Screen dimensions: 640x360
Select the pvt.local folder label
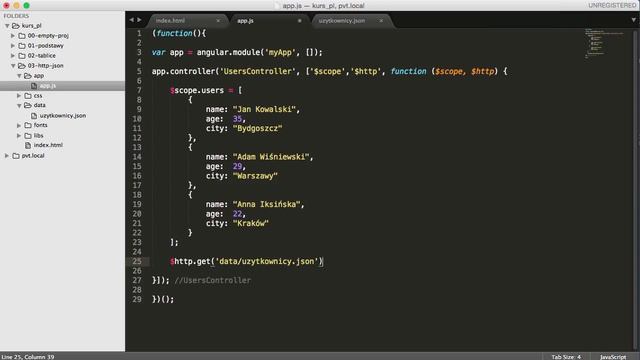point(33,156)
